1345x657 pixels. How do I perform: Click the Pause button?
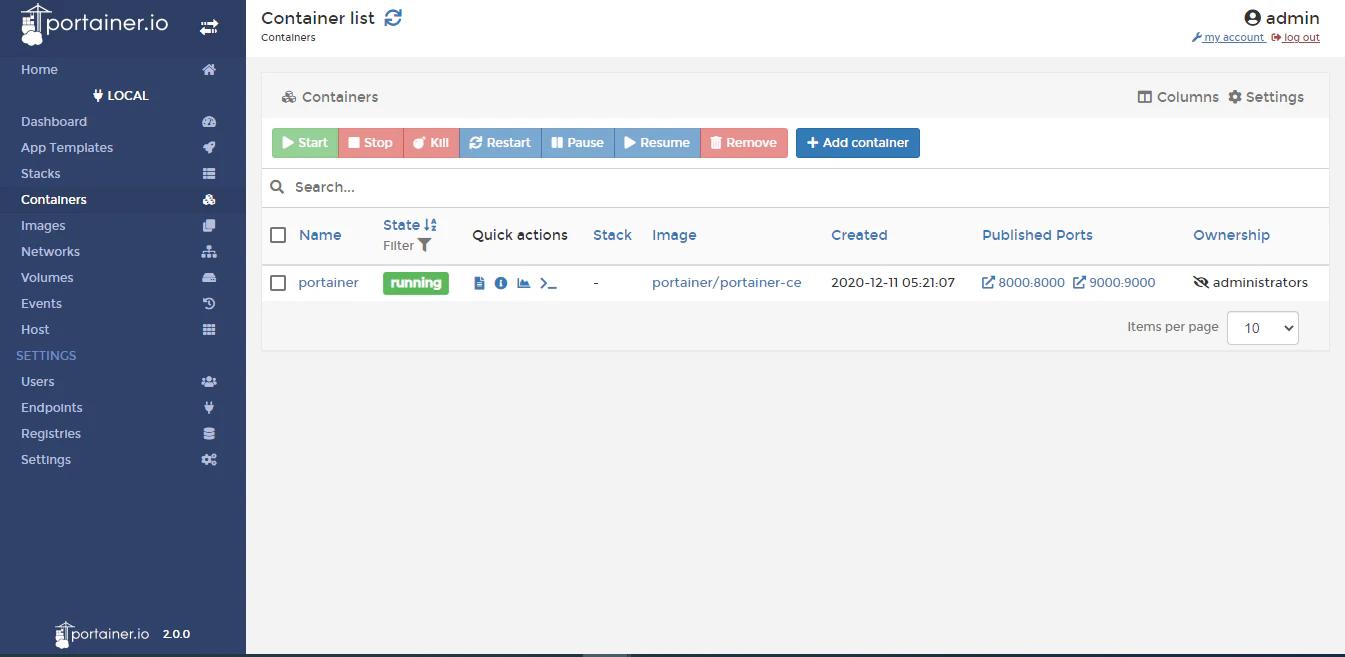click(578, 143)
